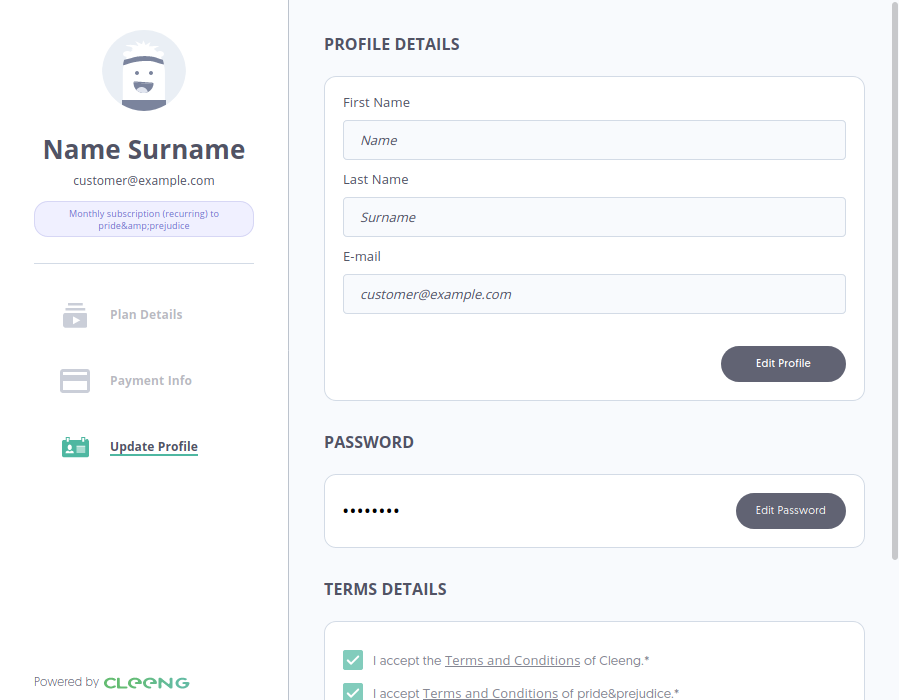The height and width of the screenshot is (700, 899).
Task: Click the First Name label
Action: 376,103
